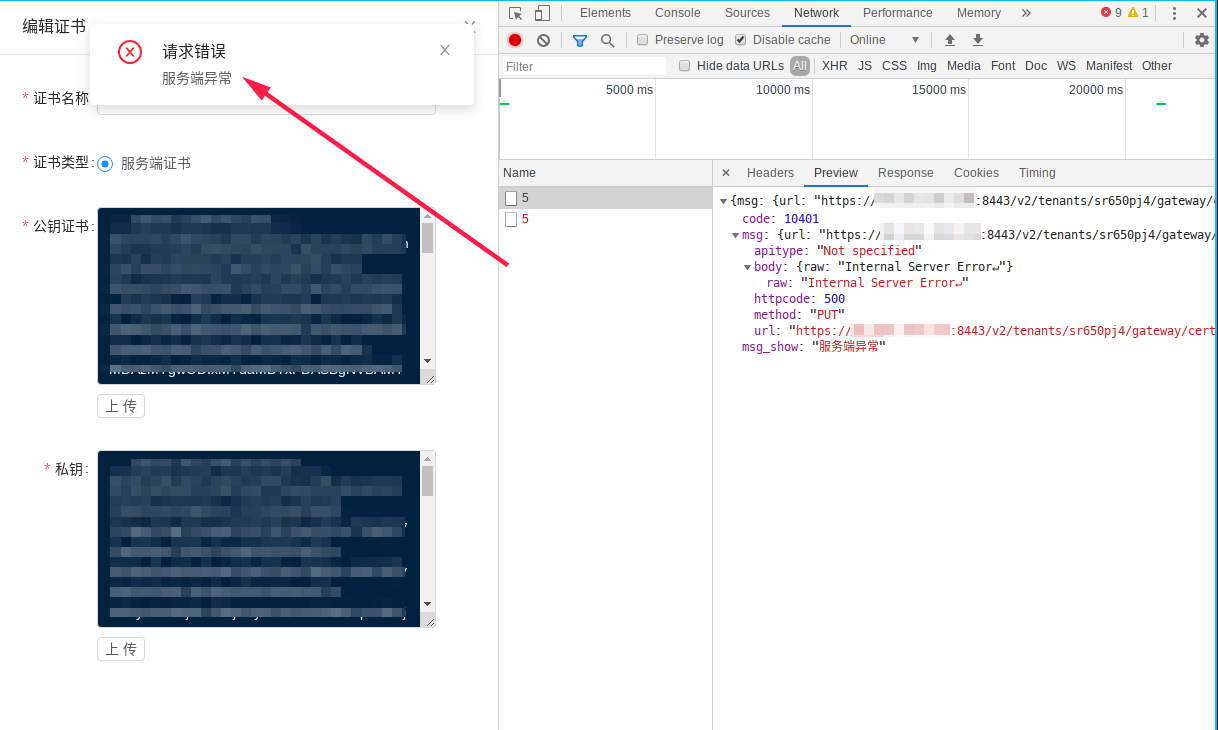
Task: Open the Response tab of the request
Action: tap(905, 172)
